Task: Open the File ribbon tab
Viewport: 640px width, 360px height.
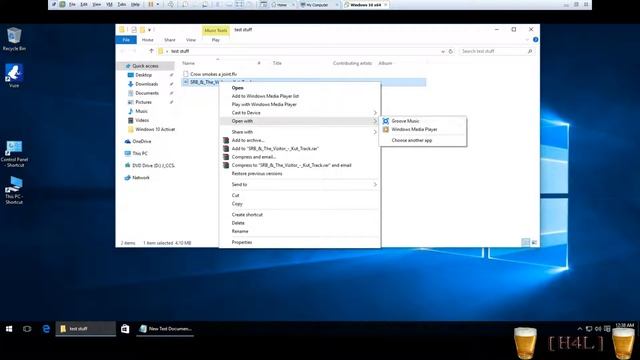Action: (126, 40)
